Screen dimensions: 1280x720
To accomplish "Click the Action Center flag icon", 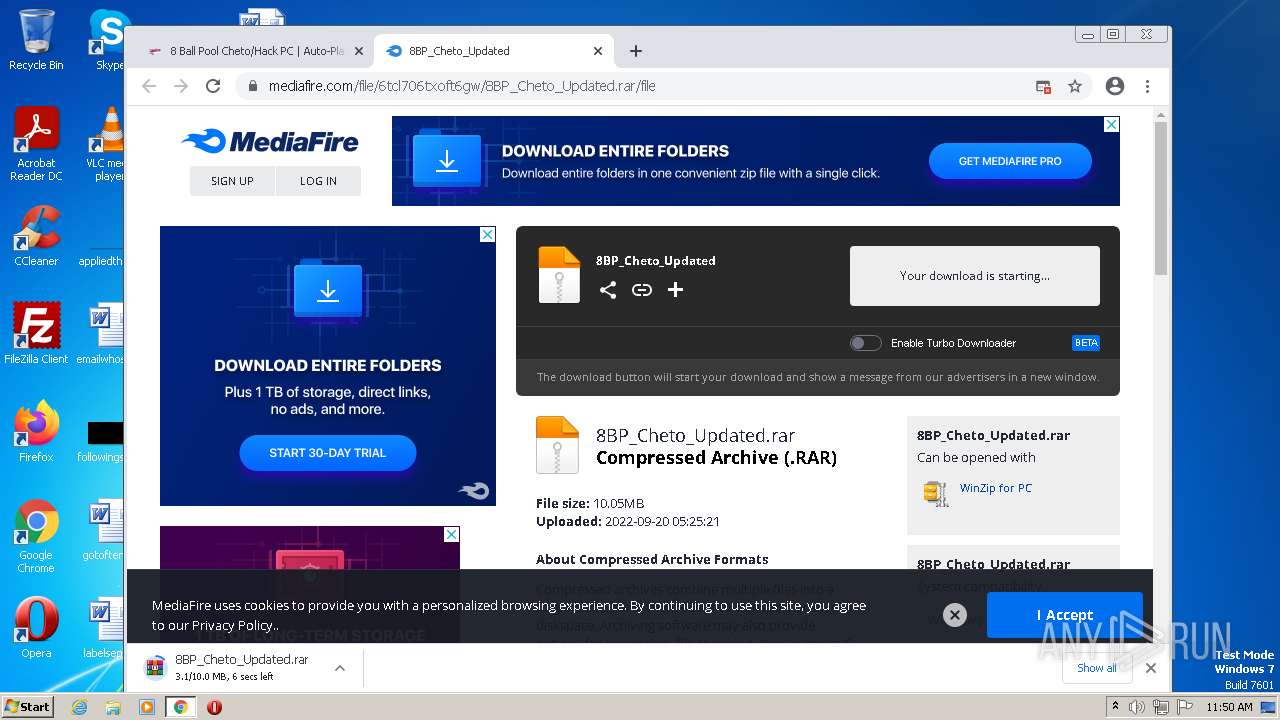I will (1184, 706).
